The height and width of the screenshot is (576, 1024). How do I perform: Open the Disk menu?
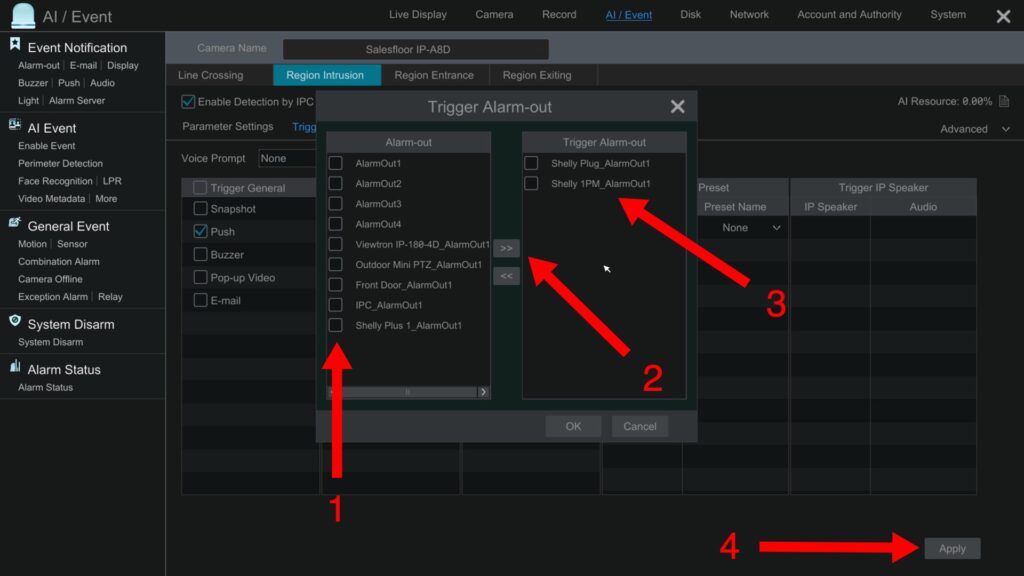tap(690, 14)
